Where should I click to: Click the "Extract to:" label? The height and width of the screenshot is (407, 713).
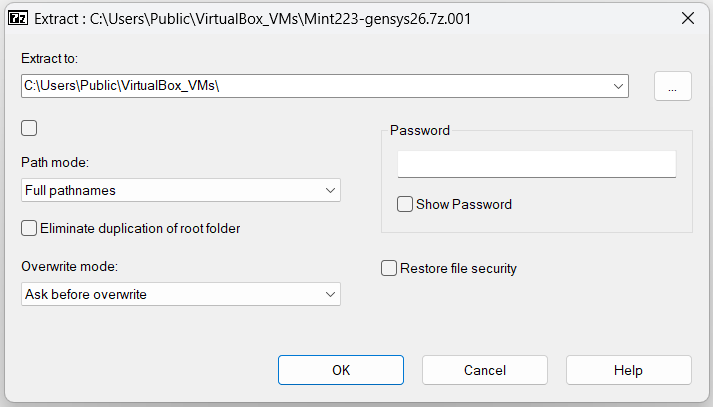pos(50,58)
